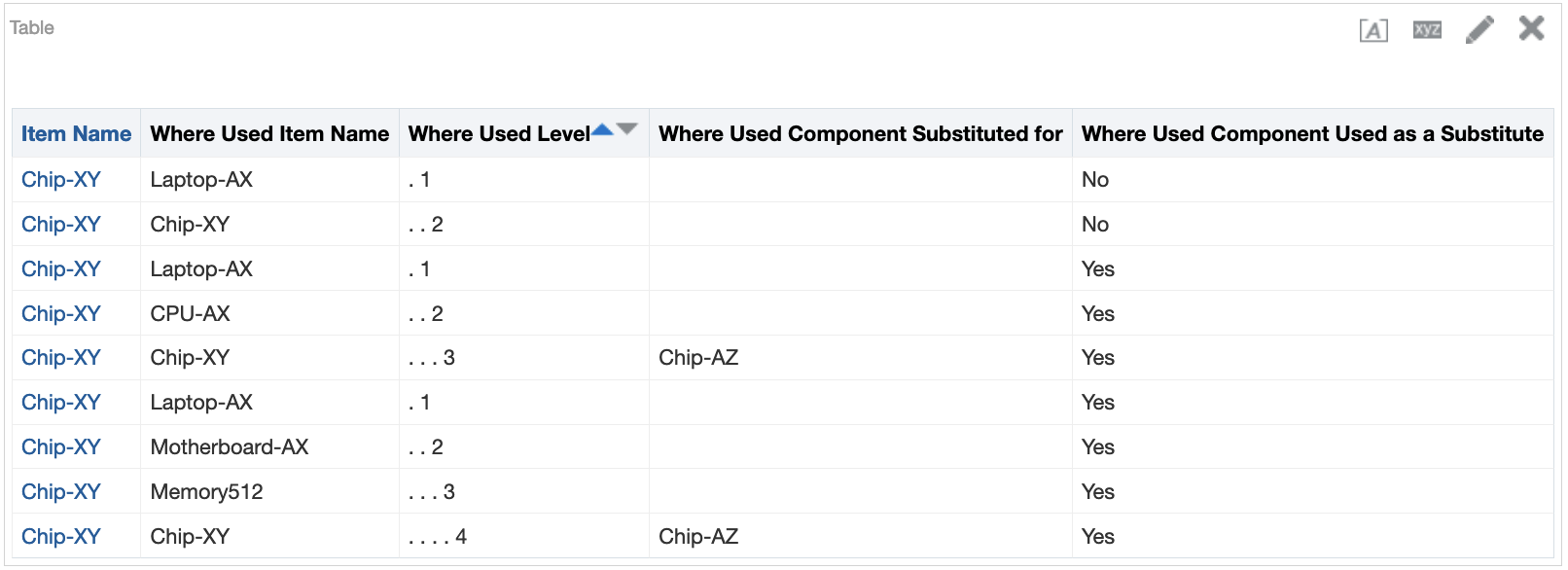
Task: Open Chip-XY link in Memory512 row
Action: [61, 491]
